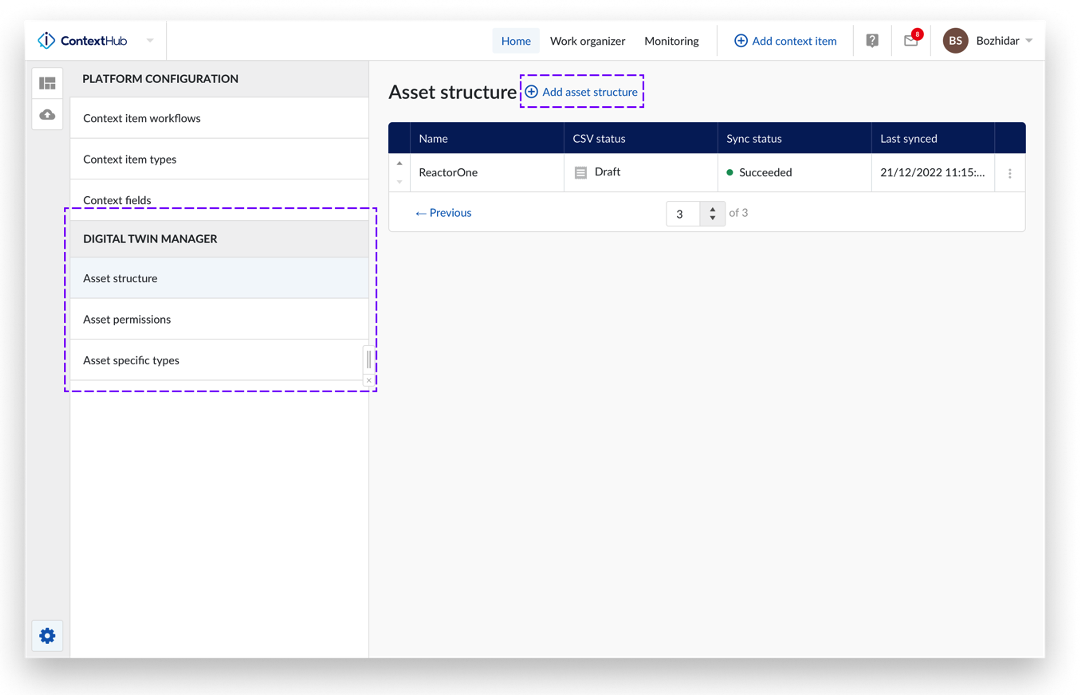1080x695 pixels.
Task: Click the page number input field
Action: click(684, 214)
